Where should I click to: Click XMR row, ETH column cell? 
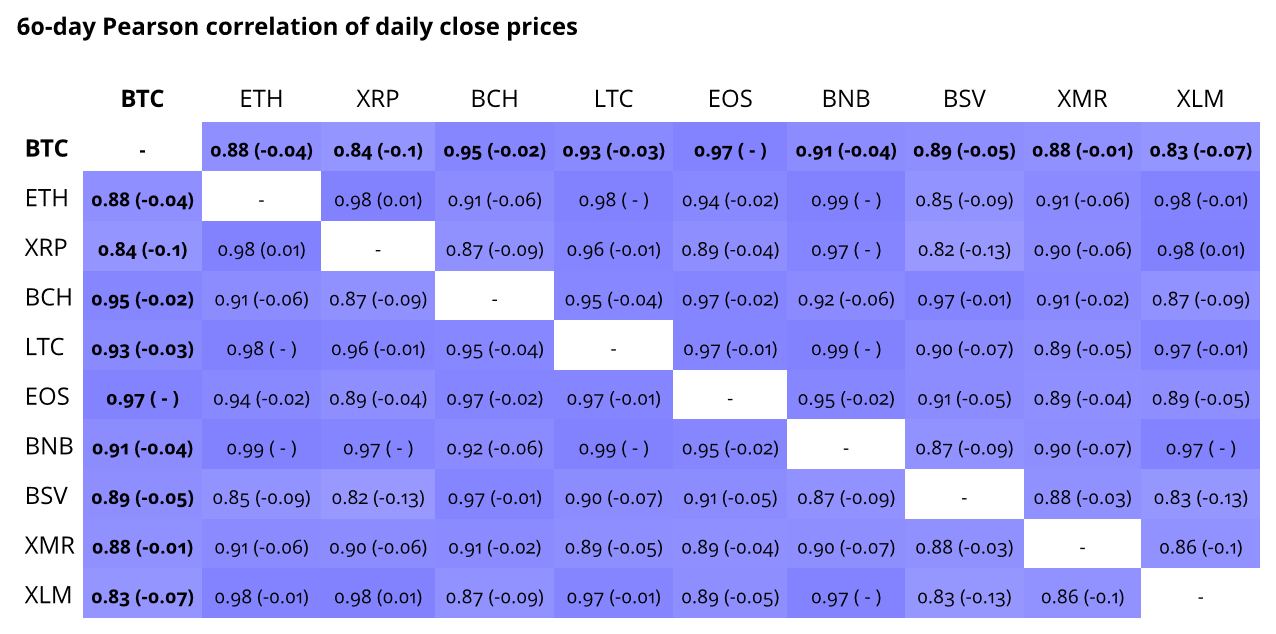pyautogui.click(x=261, y=547)
